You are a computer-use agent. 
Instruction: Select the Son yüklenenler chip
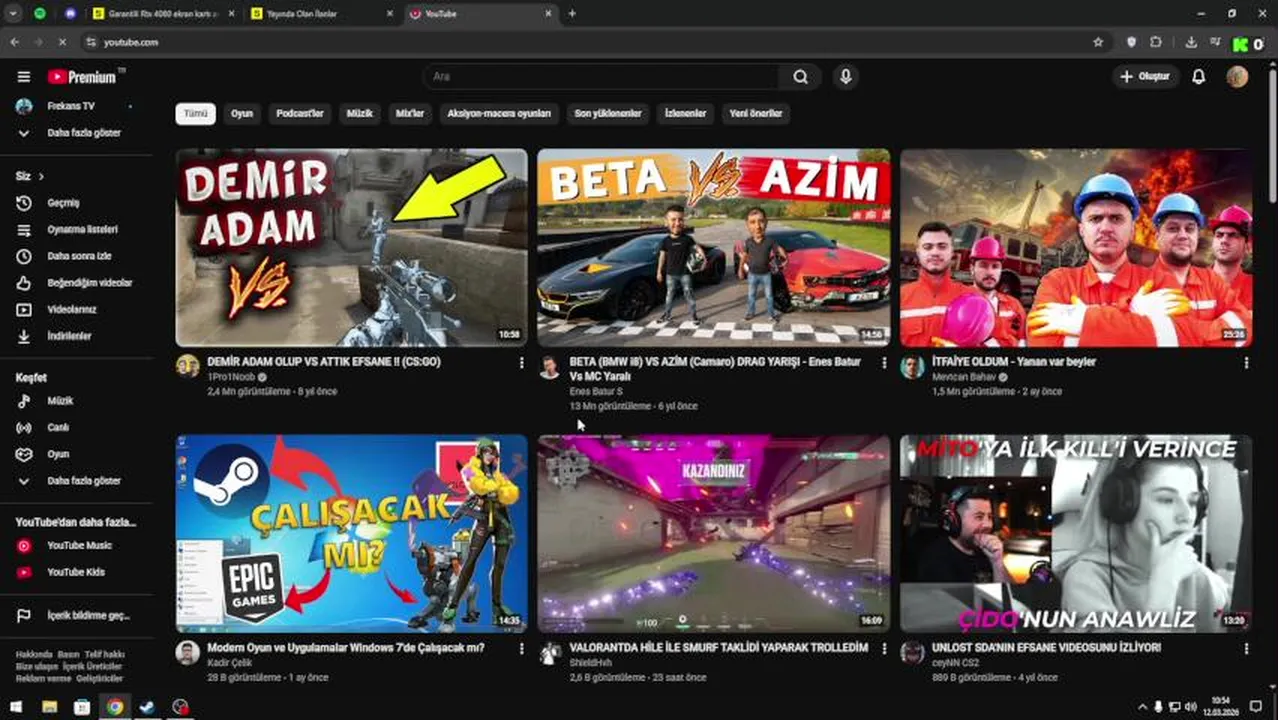pyautogui.click(x=607, y=113)
